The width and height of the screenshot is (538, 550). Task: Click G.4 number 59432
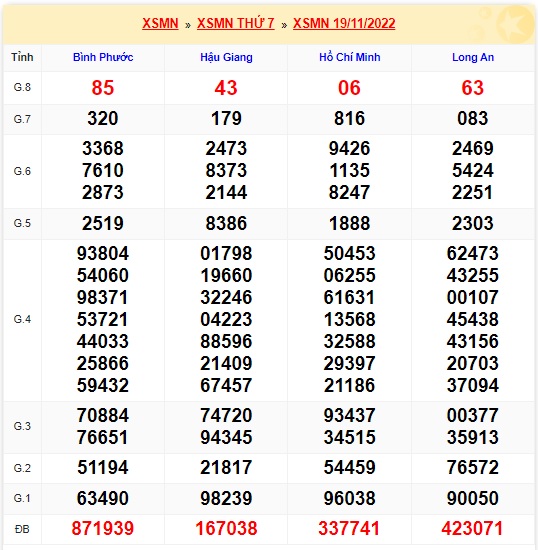pos(103,385)
